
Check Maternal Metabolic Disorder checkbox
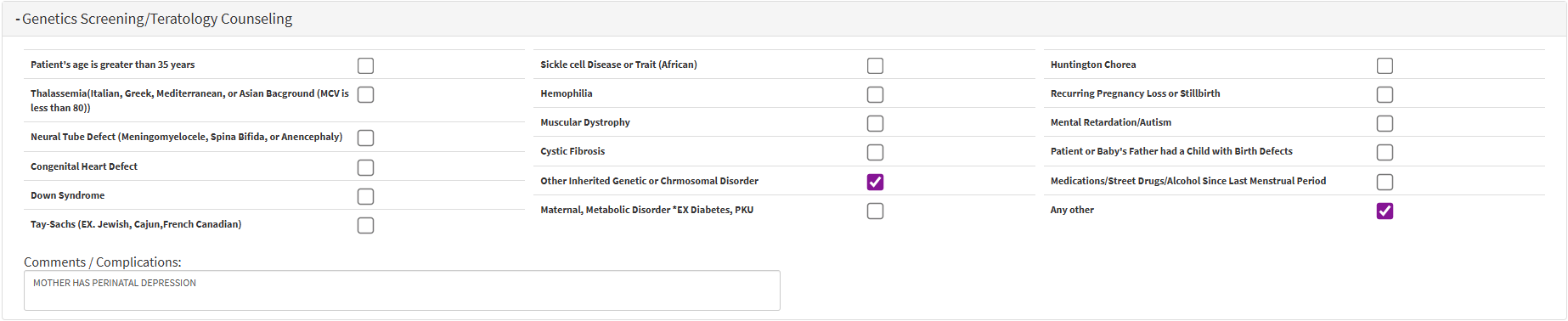click(x=875, y=211)
